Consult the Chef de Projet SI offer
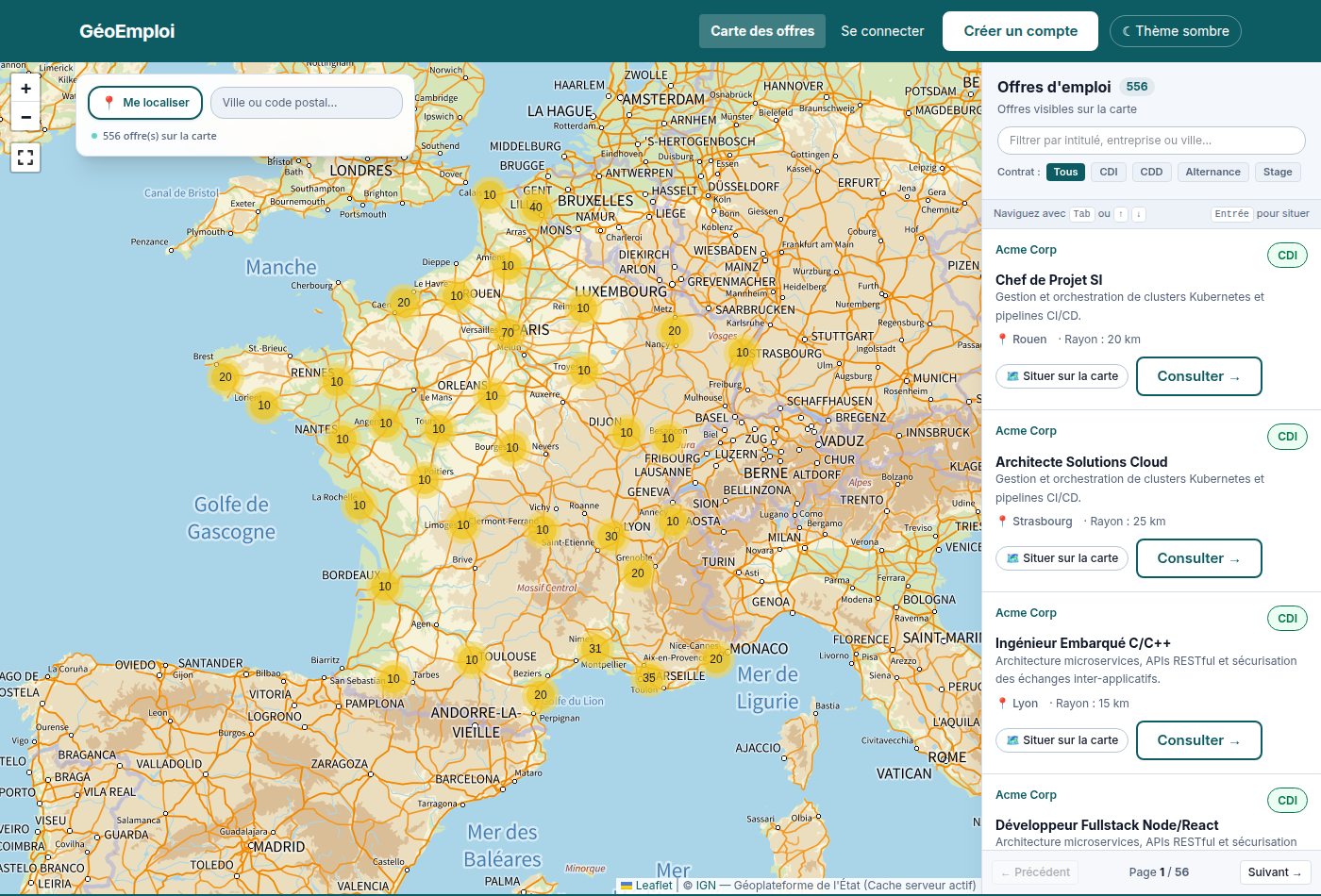The height and width of the screenshot is (896, 1321). pos(1198,376)
